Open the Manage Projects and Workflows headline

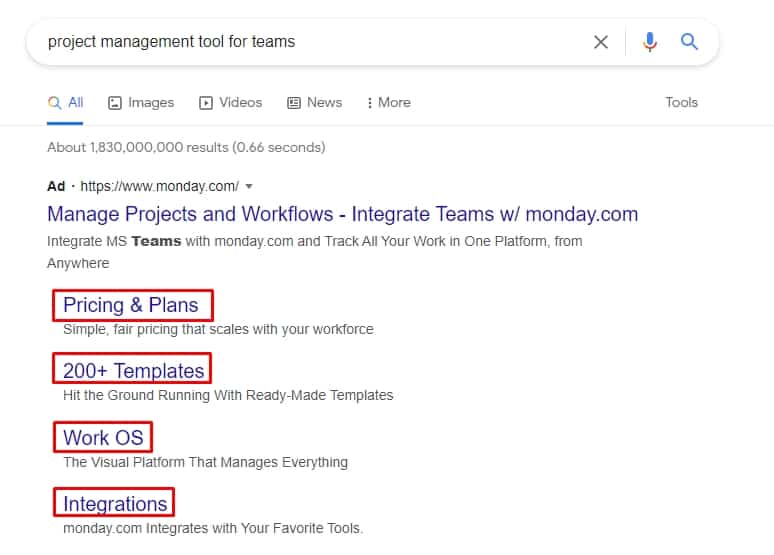342,214
